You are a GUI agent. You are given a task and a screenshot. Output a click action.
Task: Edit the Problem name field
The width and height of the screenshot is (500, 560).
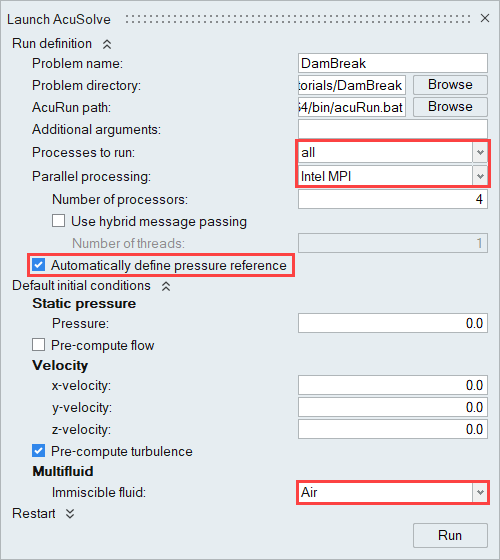(392, 63)
